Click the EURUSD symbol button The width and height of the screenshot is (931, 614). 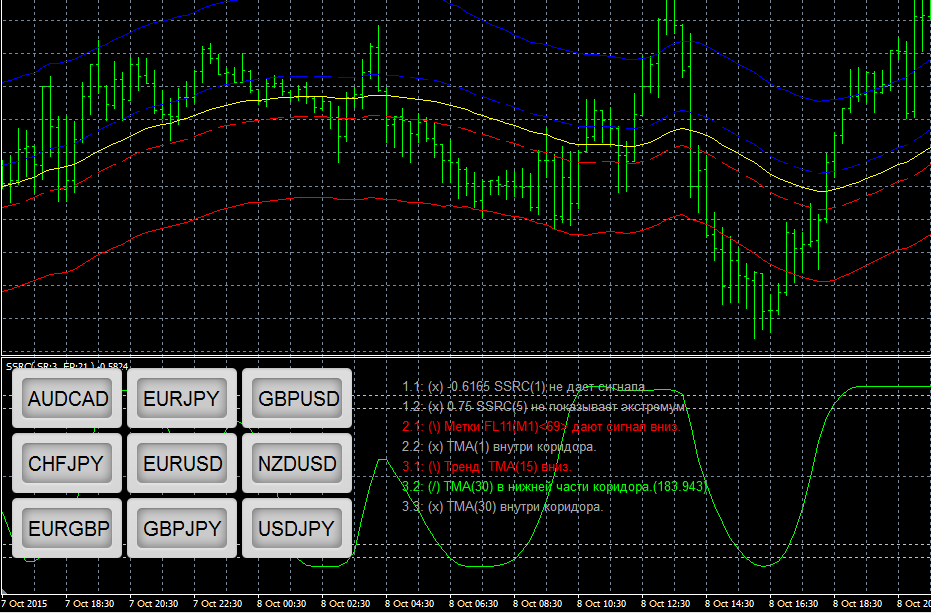(182, 463)
